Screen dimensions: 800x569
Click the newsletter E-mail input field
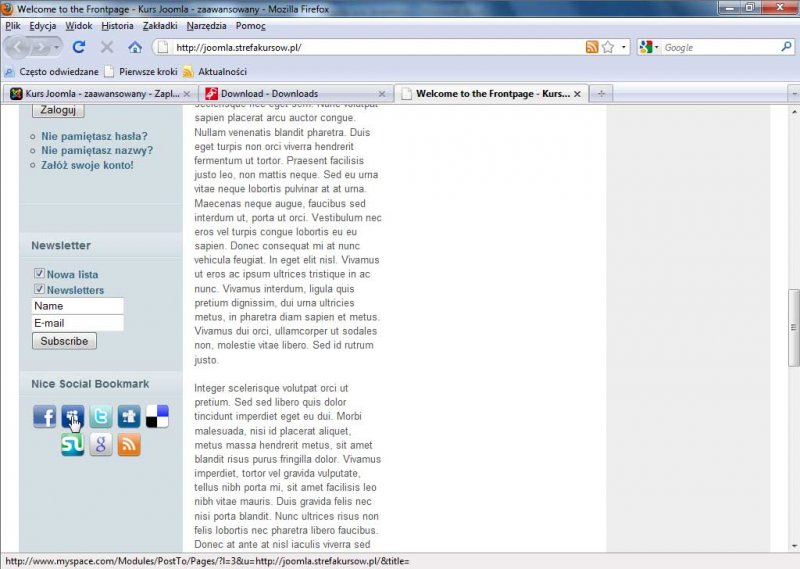77,323
